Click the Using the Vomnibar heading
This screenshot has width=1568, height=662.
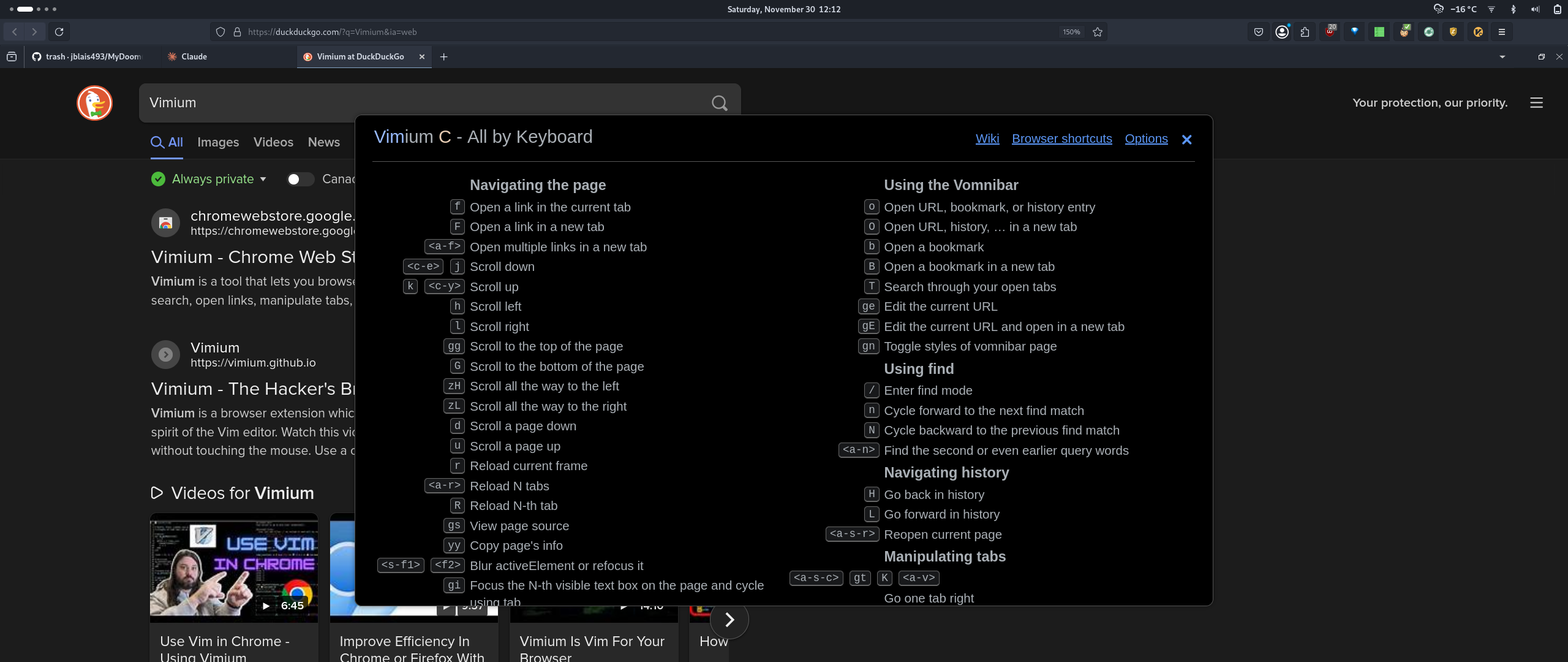951,185
